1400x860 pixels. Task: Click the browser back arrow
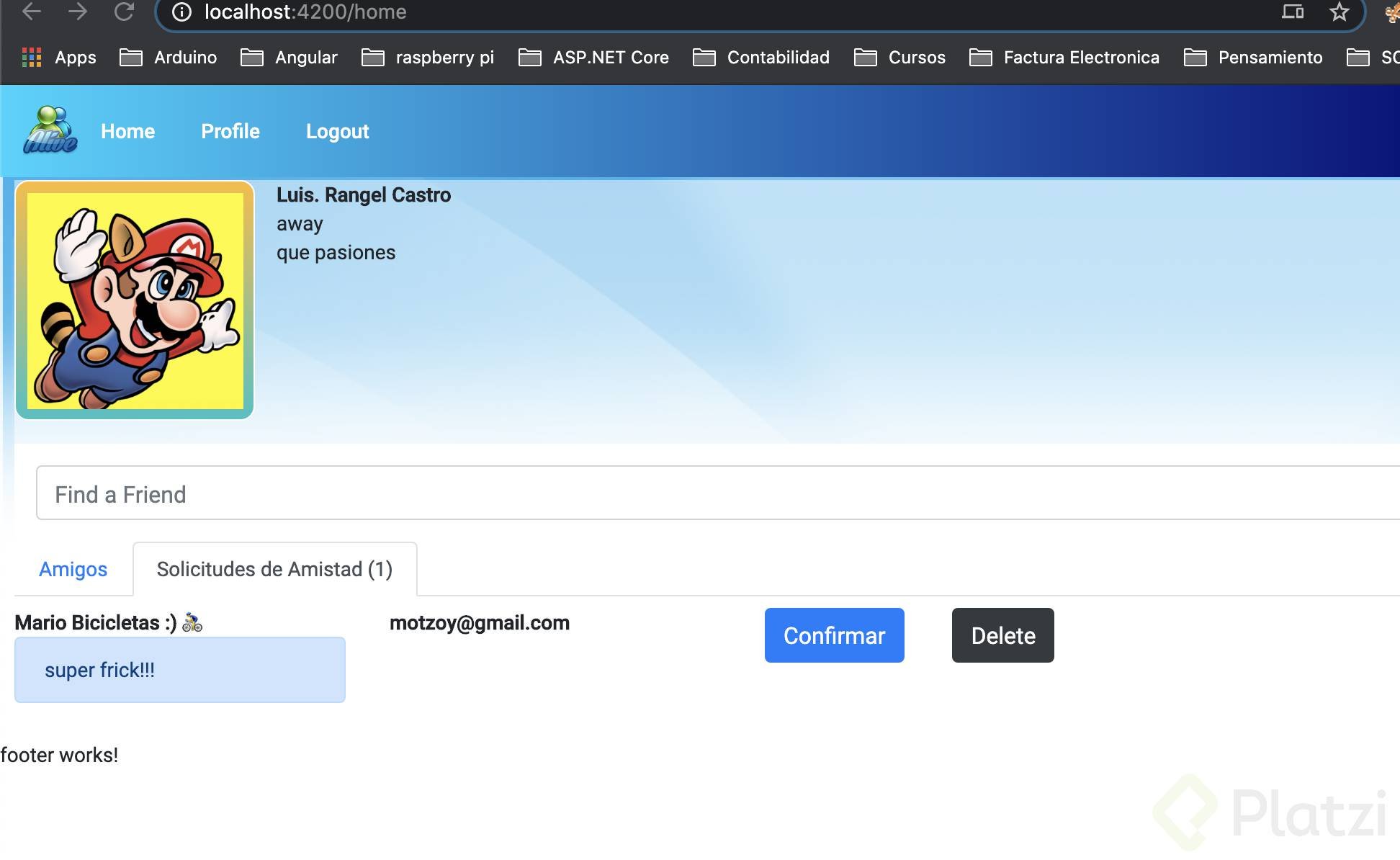pos(32,12)
